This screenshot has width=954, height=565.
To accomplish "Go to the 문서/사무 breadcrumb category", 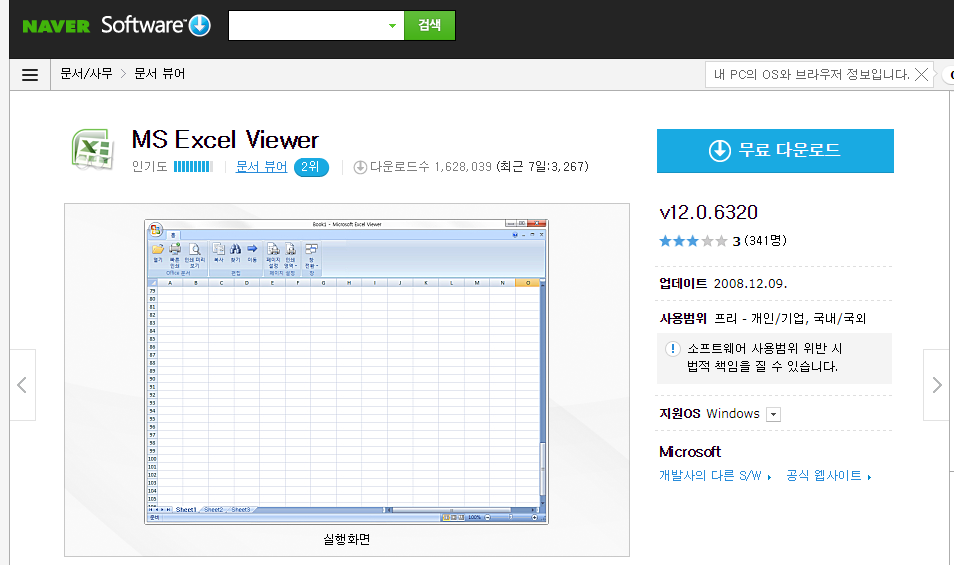I will (86, 74).
